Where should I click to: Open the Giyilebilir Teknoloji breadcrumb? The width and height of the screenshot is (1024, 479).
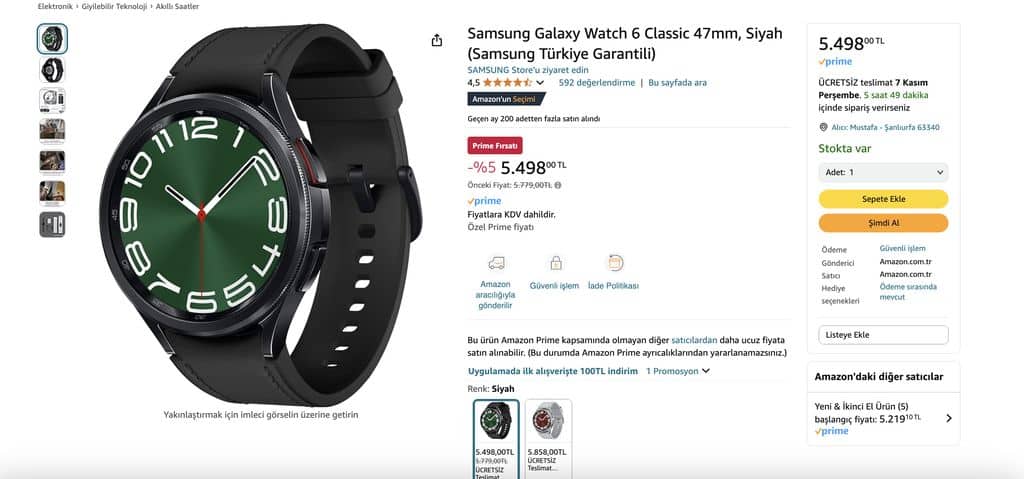114,7
